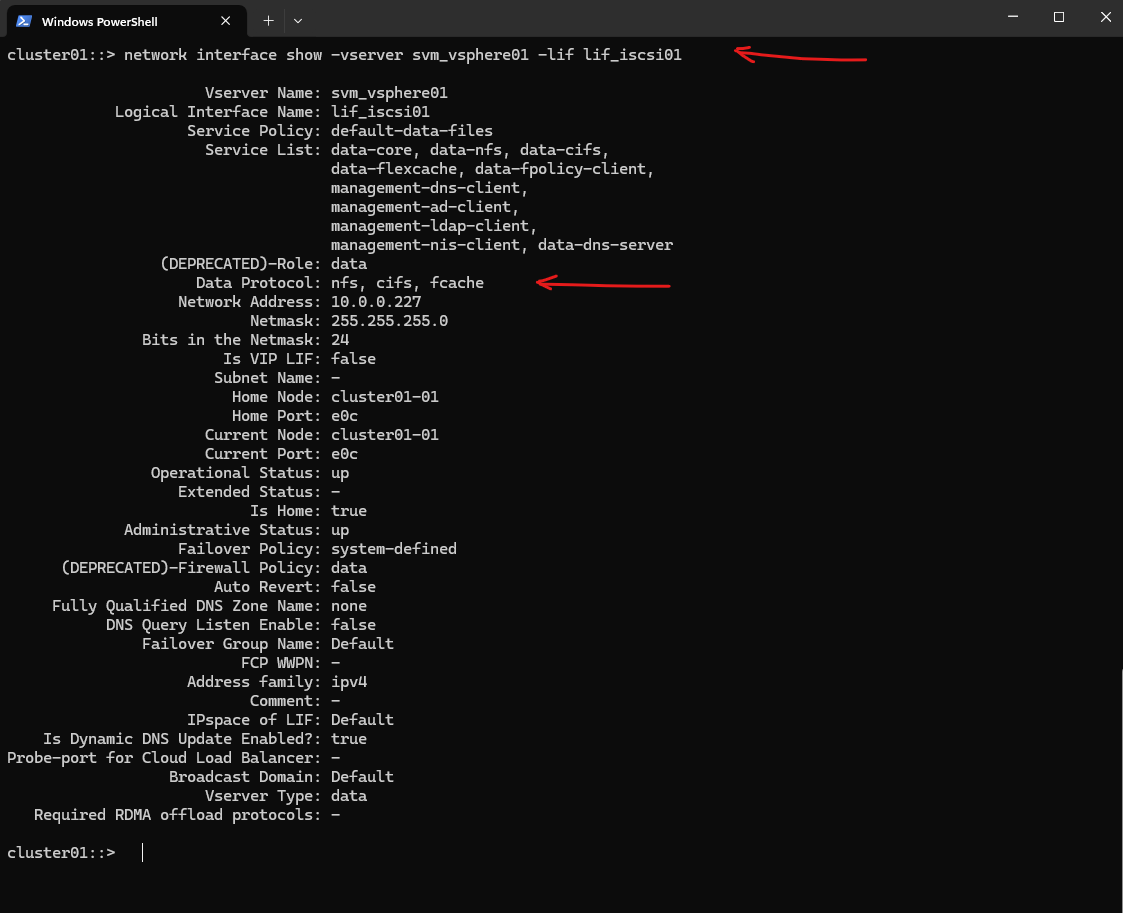Viewport: 1123px width, 913px height.
Task: Close the Windows PowerShell tab
Action: click(x=226, y=21)
